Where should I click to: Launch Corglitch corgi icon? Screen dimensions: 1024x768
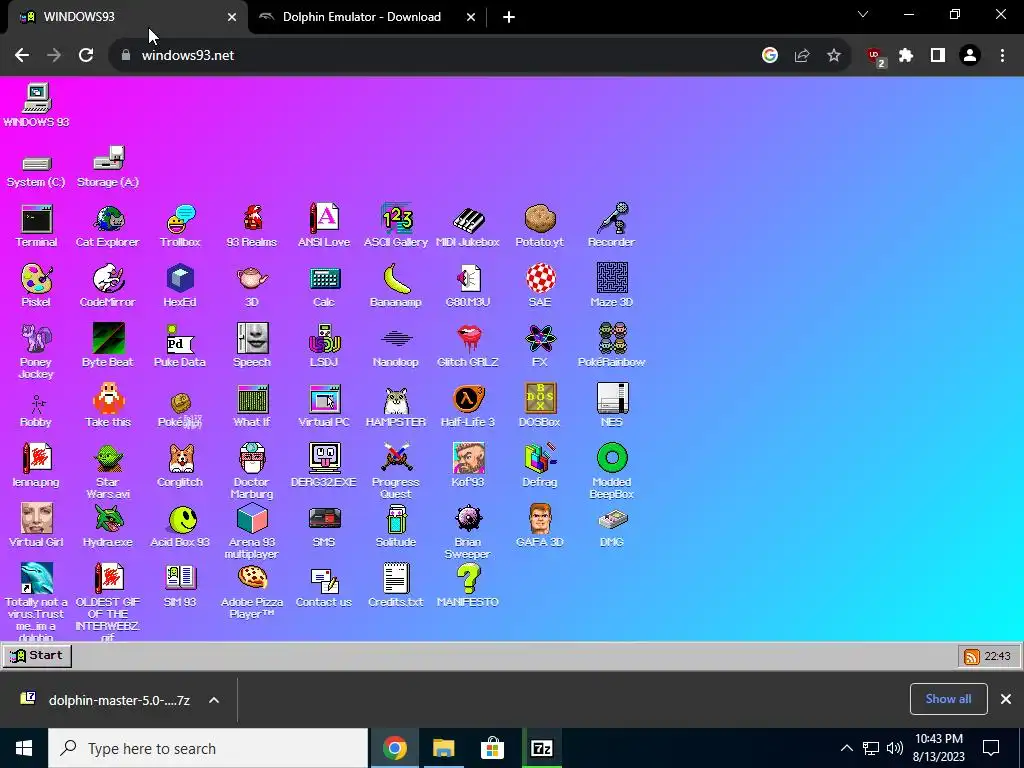pyautogui.click(x=180, y=466)
